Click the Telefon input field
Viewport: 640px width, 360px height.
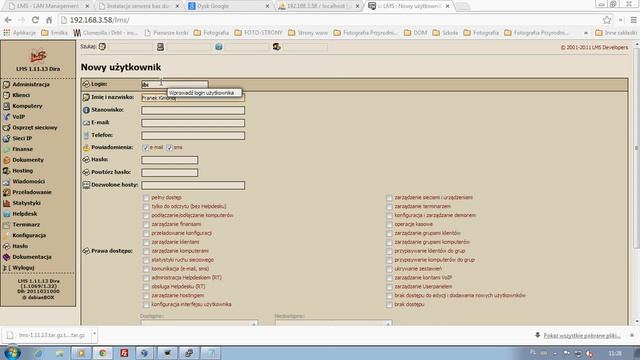(193, 136)
